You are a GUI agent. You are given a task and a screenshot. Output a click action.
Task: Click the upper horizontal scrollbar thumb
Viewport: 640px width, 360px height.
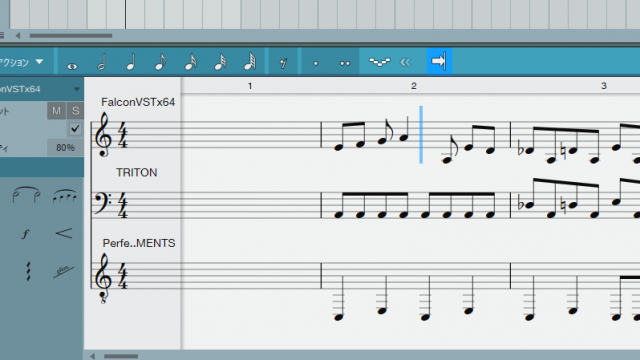(x=71, y=36)
